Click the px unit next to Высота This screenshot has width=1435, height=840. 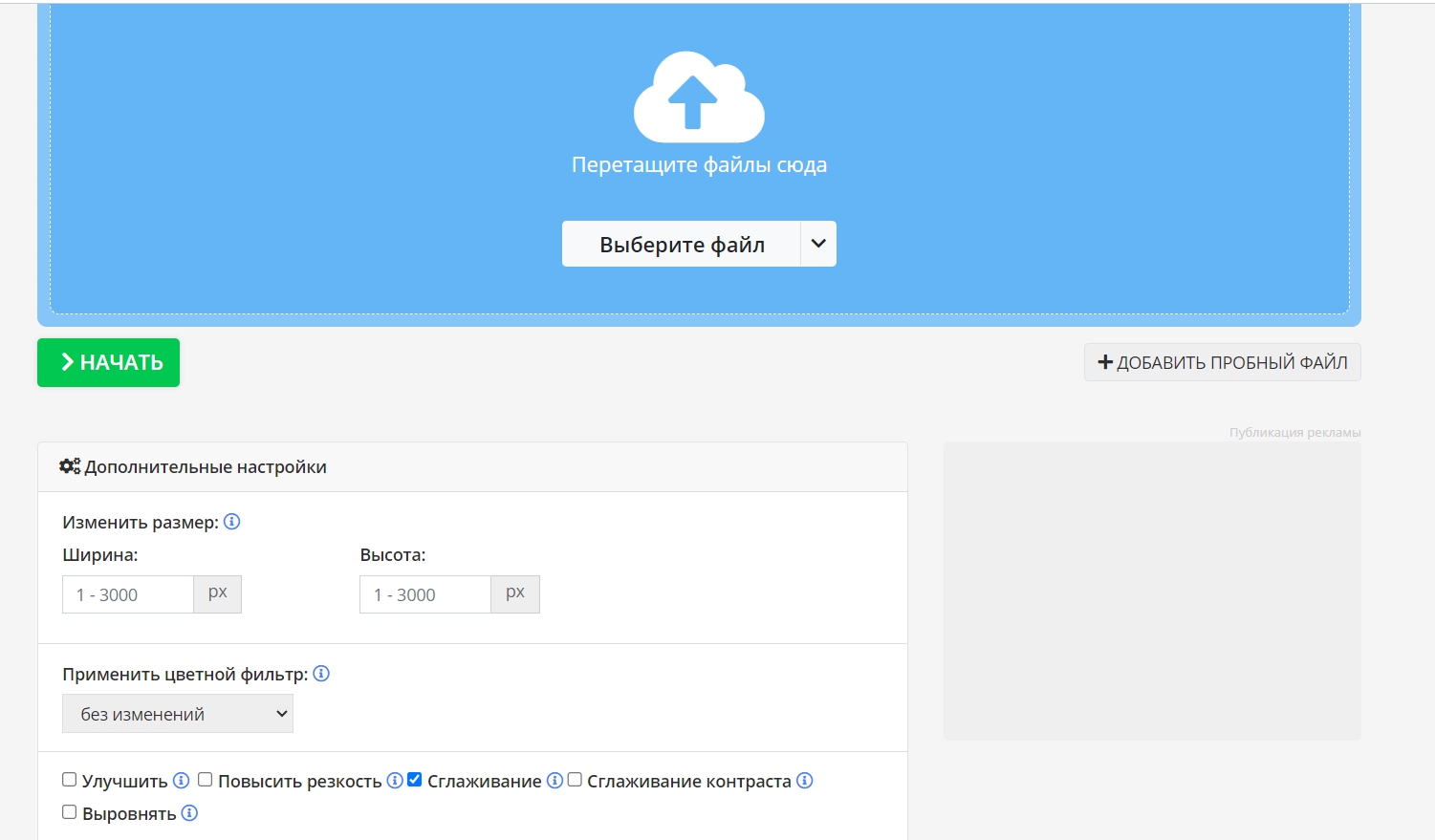pos(515,593)
